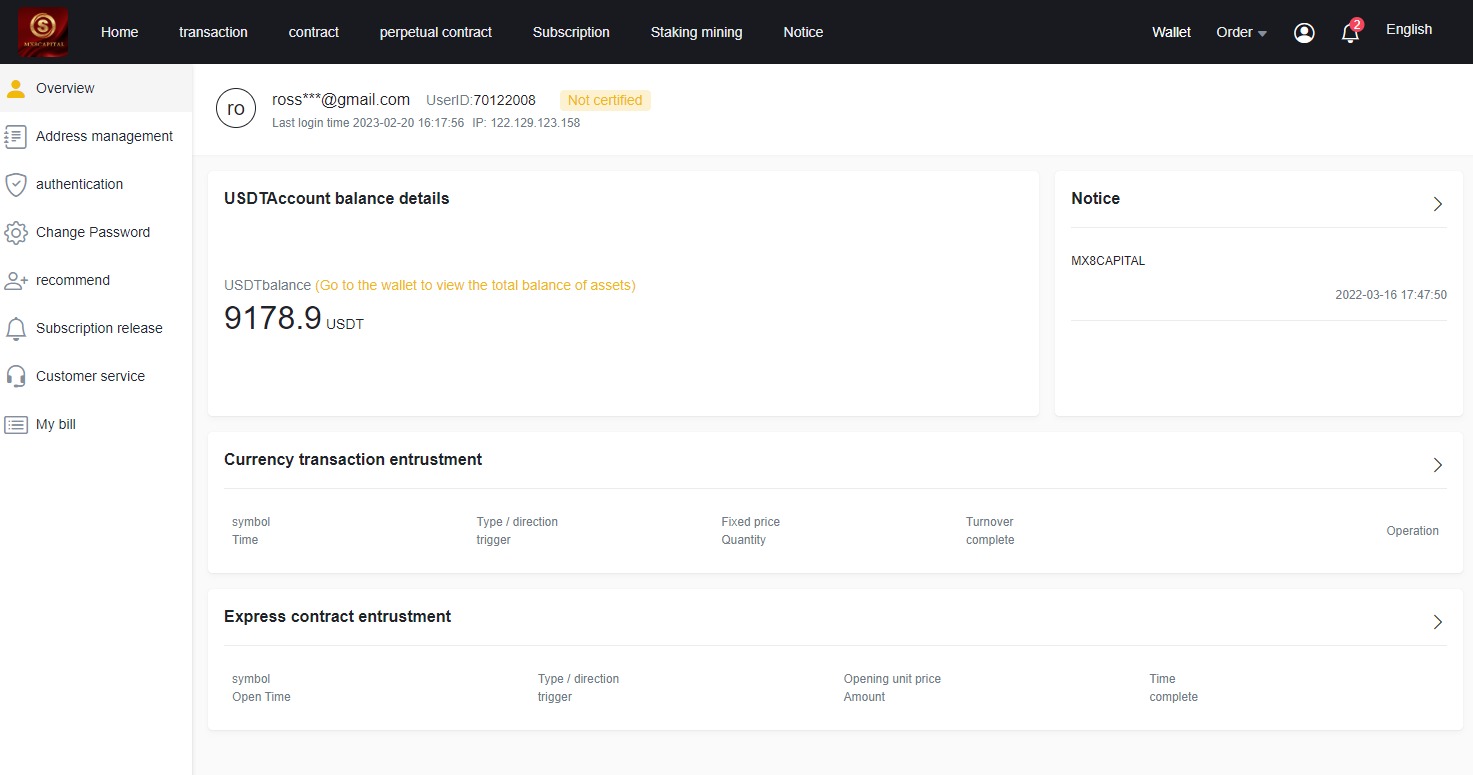The height and width of the screenshot is (775, 1473).
Task: Open the MX8CAPITAL notice entry
Action: coord(1108,261)
